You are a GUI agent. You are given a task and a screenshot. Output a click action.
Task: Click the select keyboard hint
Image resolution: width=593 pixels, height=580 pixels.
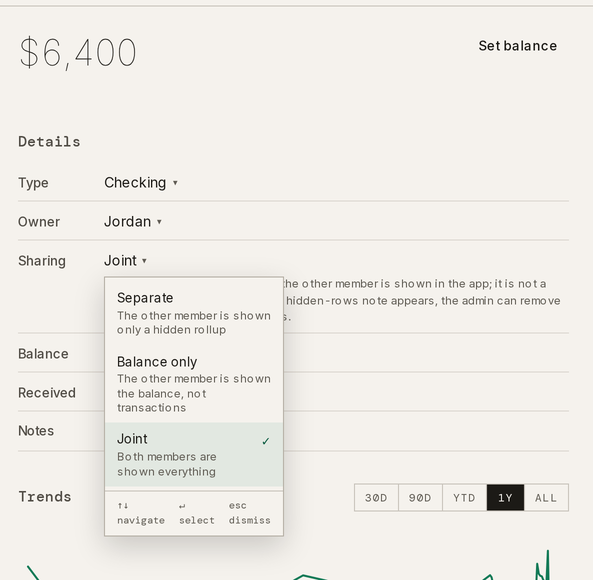tap(197, 513)
